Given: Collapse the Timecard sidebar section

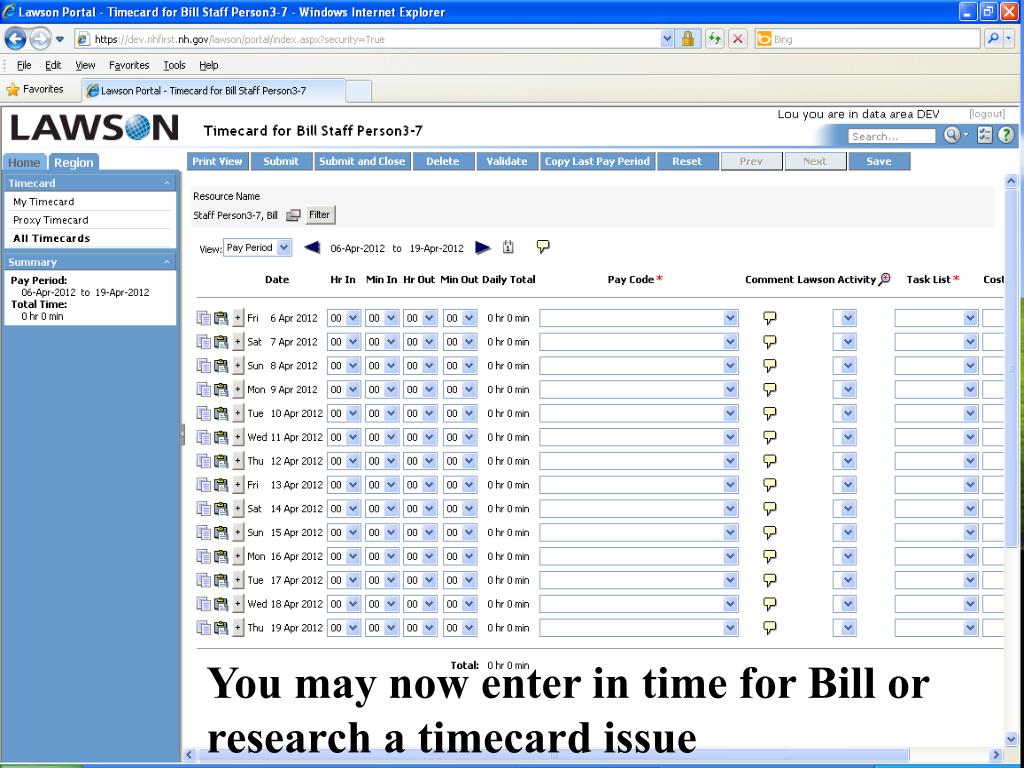Looking at the screenshot, I should click(167, 184).
